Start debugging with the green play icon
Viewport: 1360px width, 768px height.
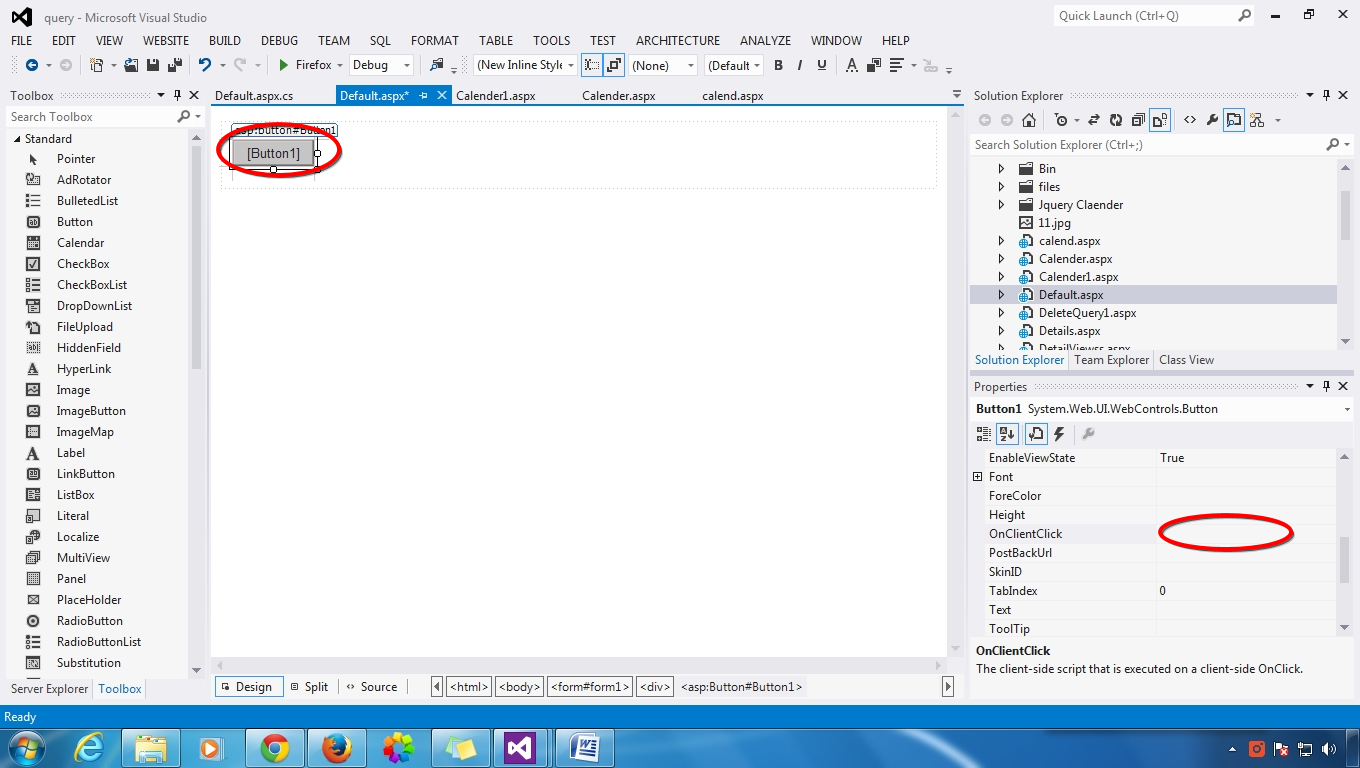pos(284,65)
